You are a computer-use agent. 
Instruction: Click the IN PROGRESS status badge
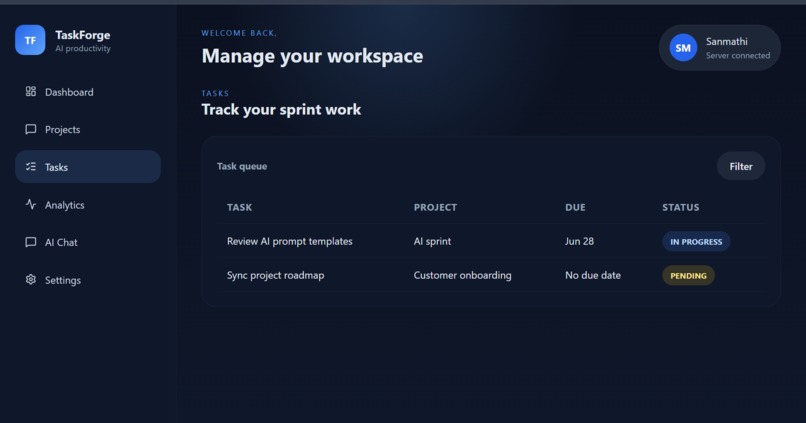(696, 242)
